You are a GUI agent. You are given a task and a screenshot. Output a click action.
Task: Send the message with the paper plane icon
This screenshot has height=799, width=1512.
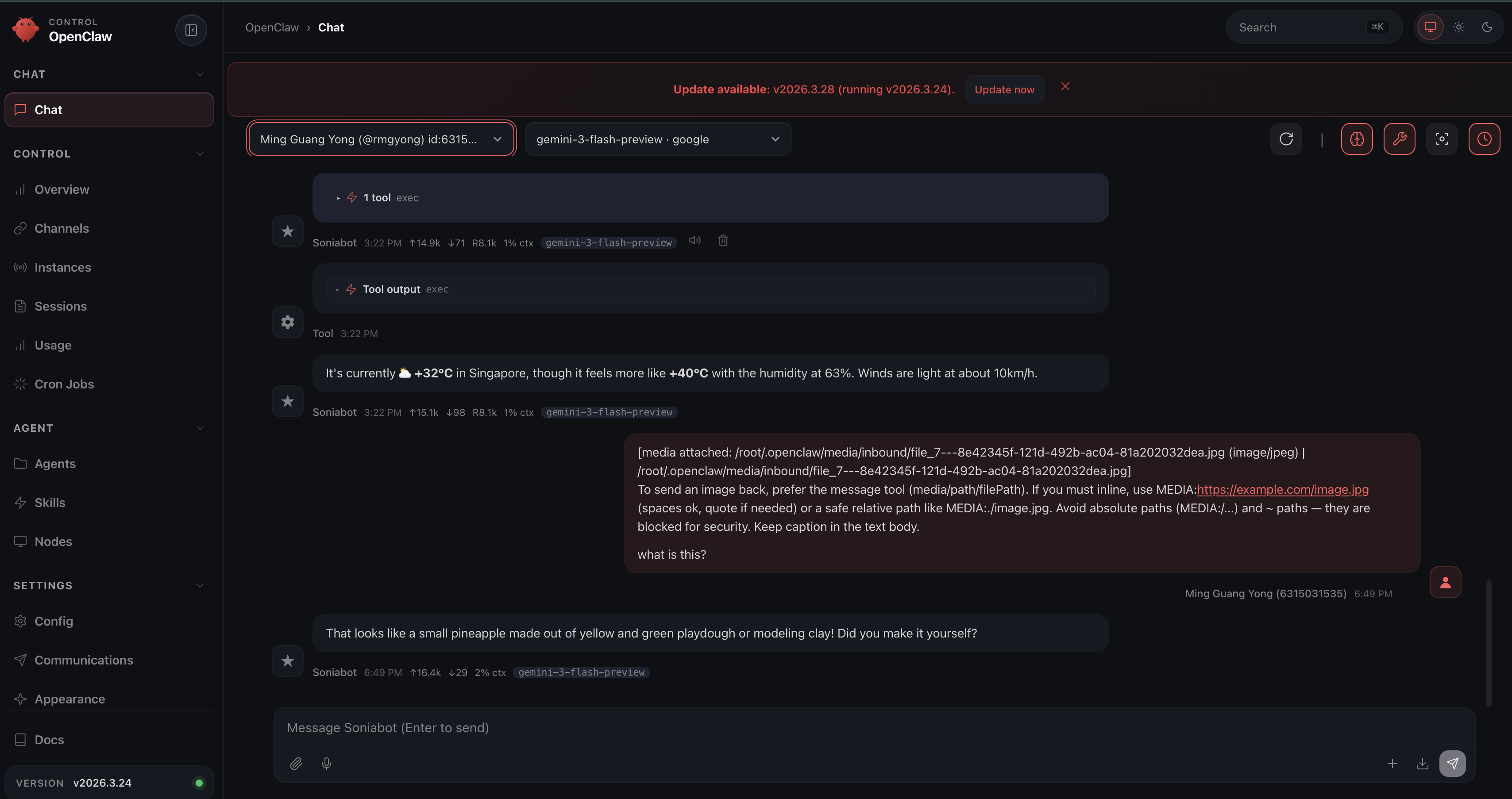(1452, 763)
